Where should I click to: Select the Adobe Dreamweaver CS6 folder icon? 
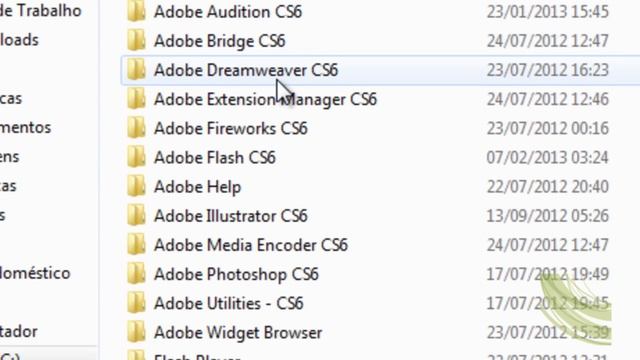[136, 70]
